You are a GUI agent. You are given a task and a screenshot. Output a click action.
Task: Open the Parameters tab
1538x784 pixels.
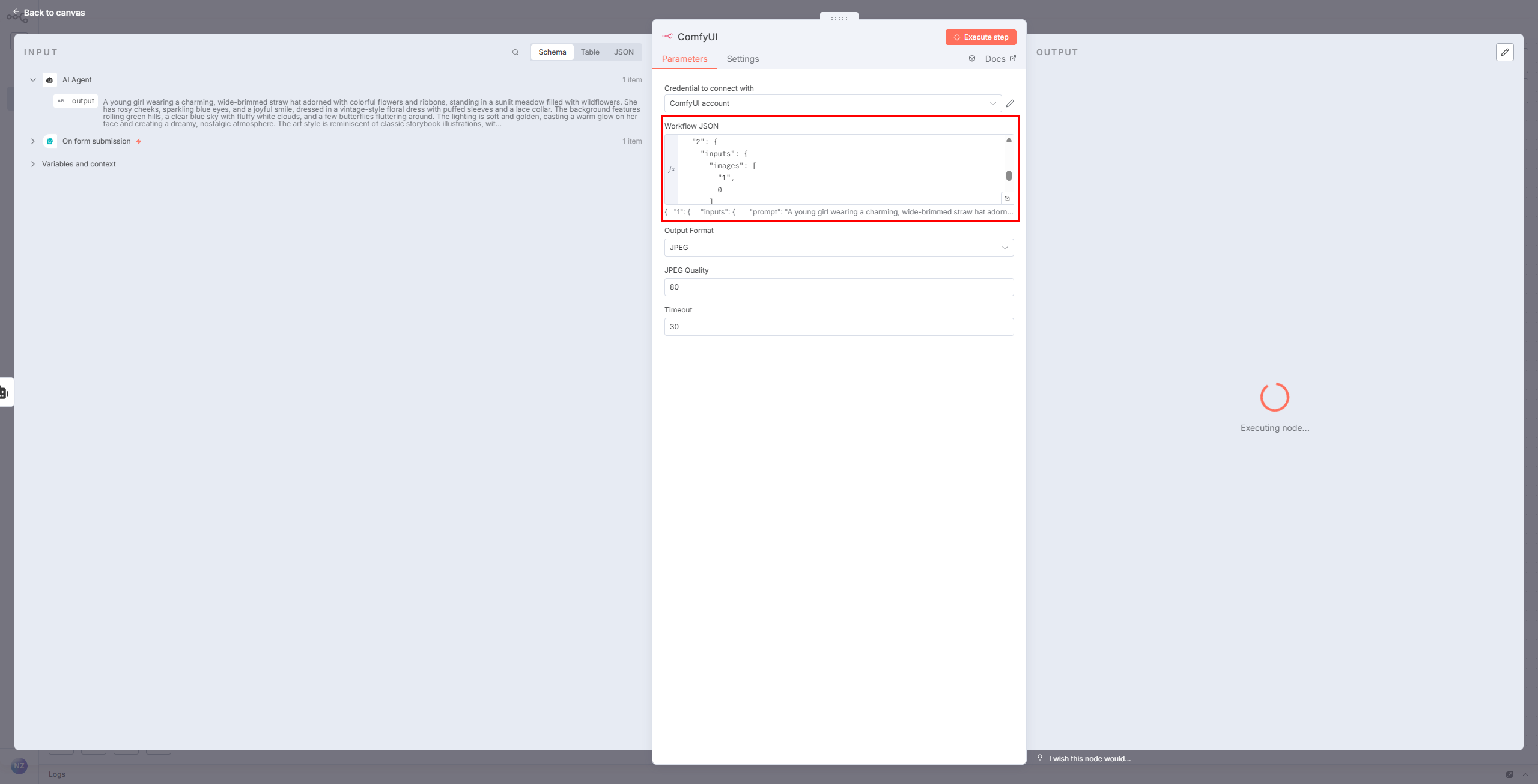(684, 59)
